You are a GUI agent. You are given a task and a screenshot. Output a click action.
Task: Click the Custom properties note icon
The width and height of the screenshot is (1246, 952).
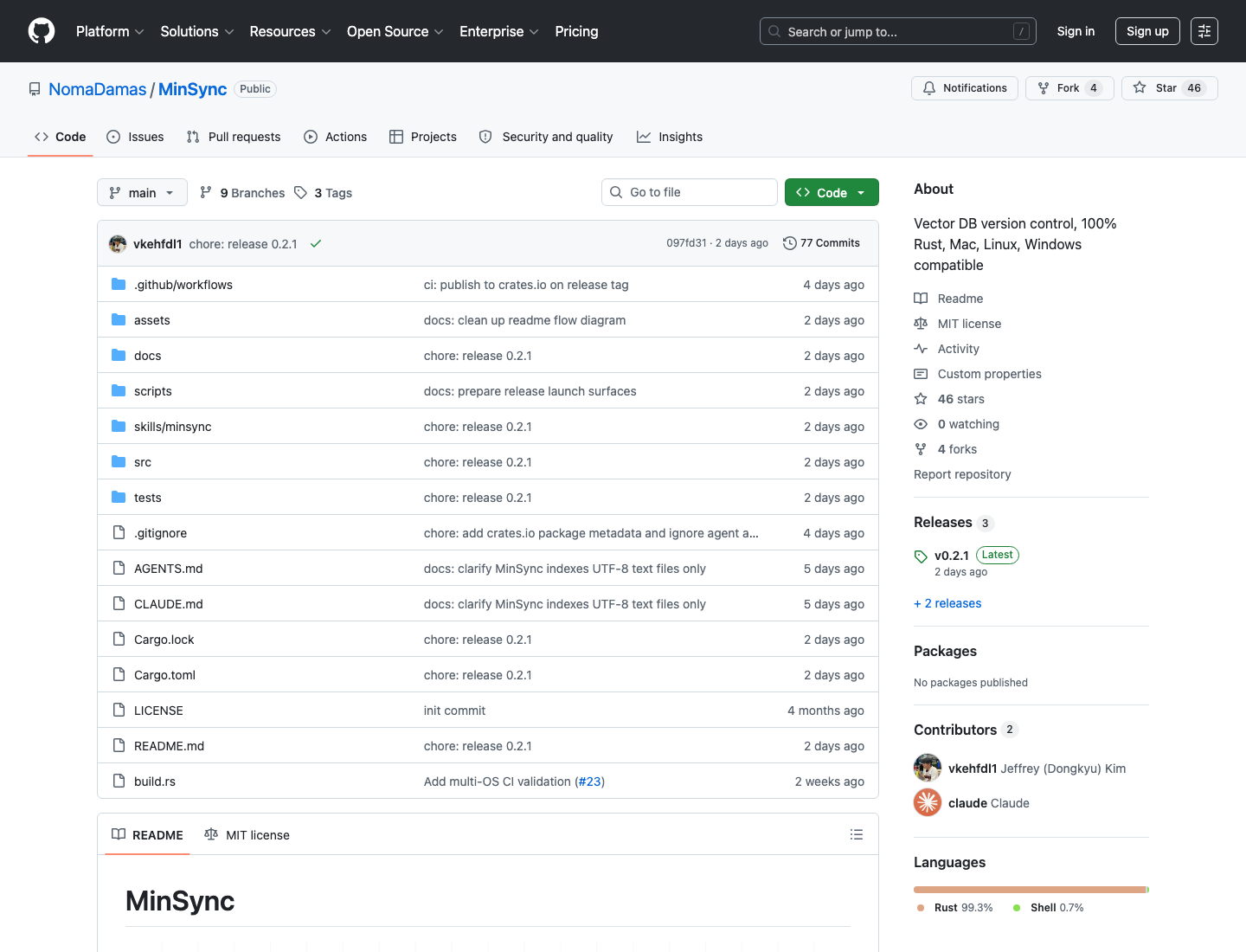click(921, 374)
